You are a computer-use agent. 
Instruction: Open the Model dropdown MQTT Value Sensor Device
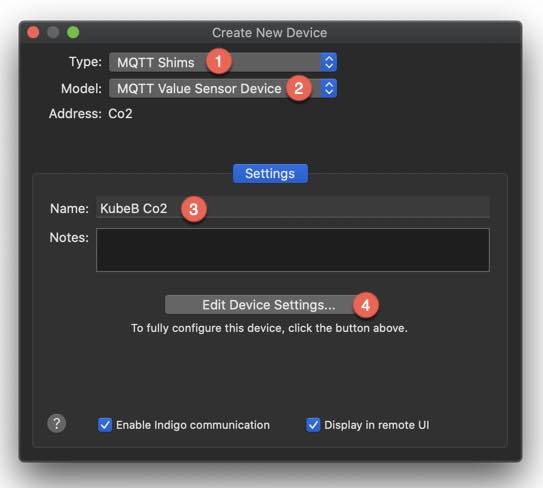coord(223,88)
